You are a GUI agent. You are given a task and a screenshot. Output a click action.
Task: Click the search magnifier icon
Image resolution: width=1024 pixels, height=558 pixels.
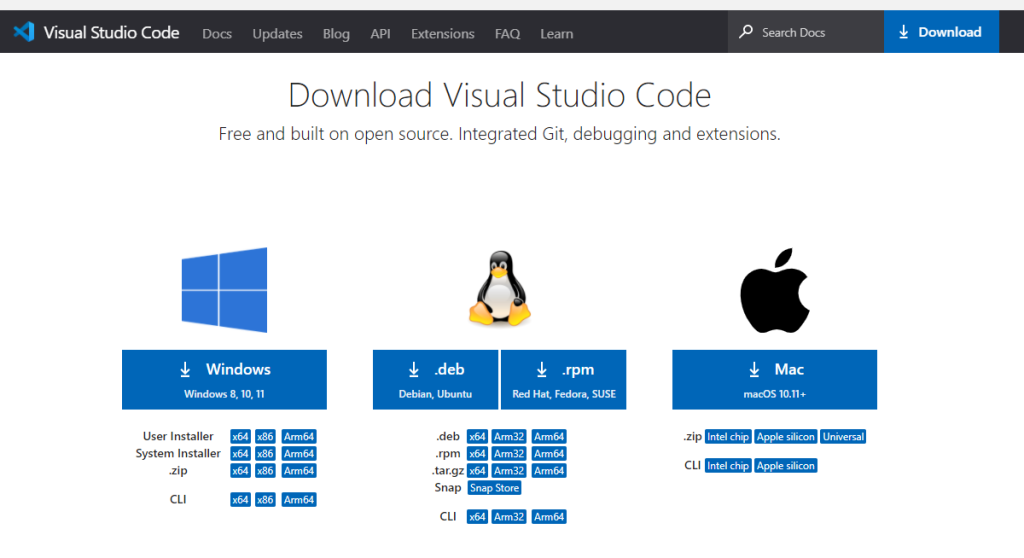click(x=746, y=31)
